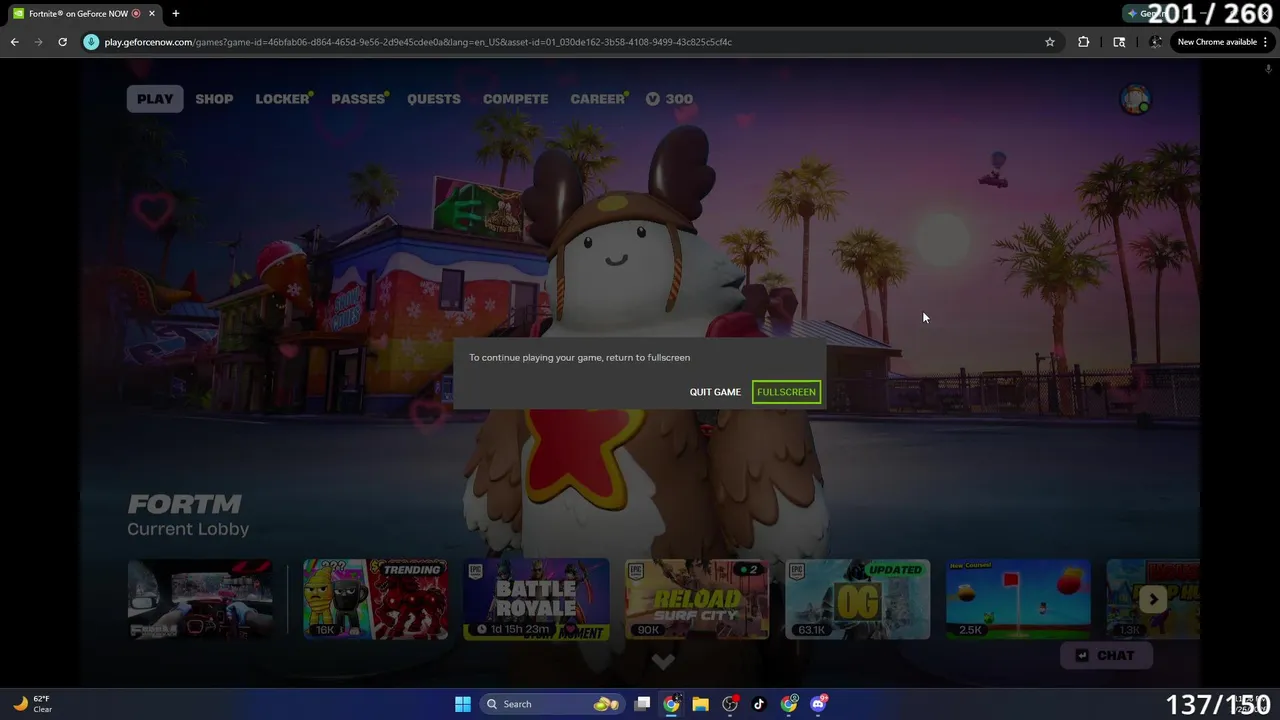Open site info icon in address bar
Image resolution: width=1280 pixels, height=720 pixels.
tap(92, 42)
